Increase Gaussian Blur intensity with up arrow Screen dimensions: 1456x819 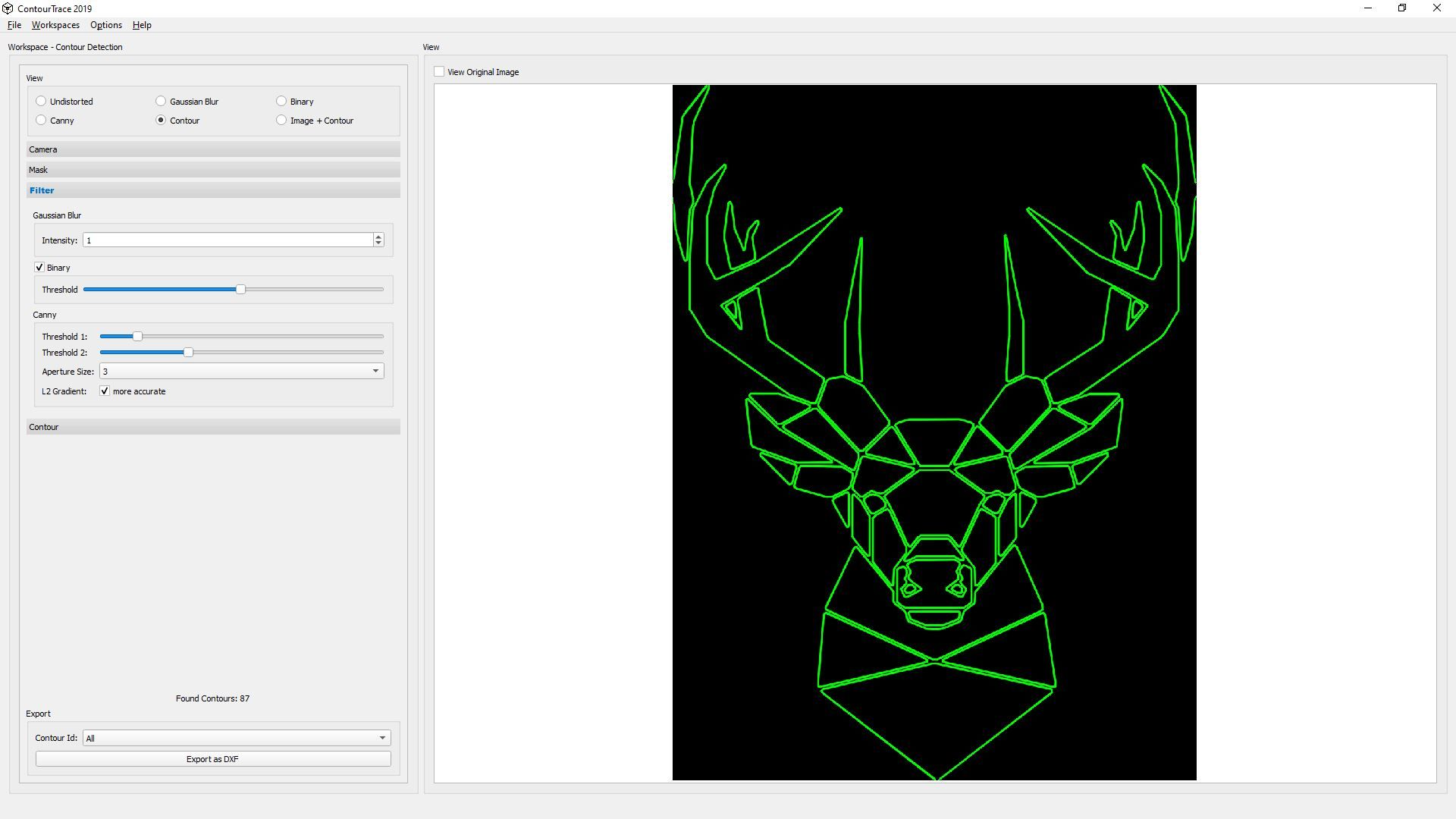(x=378, y=237)
